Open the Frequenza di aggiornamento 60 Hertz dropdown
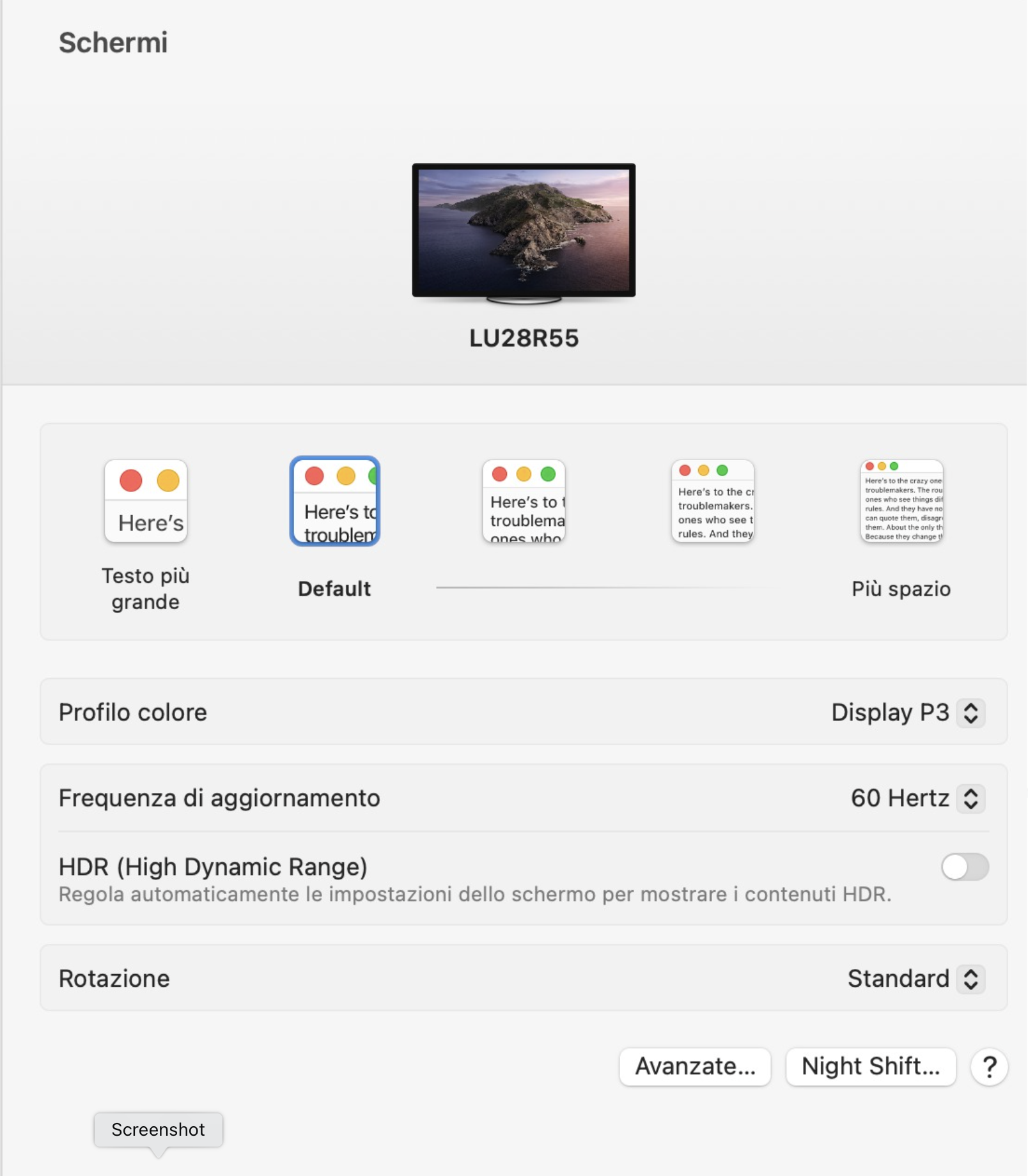The height and width of the screenshot is (1176, 1028). (917, 798)
